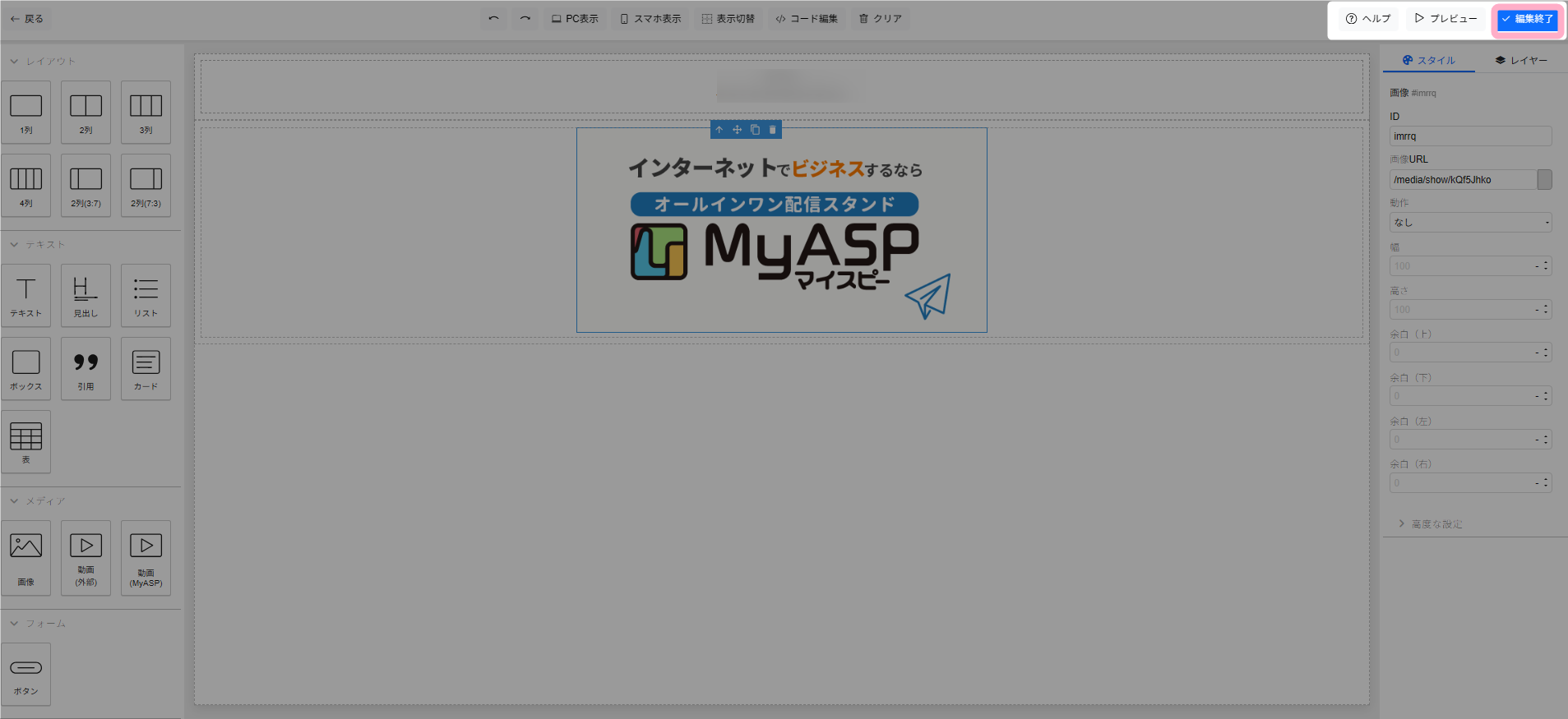Choose the 引用 quote block
Image resolution: width=1568 pixels, height=719 pixels.
click(x=86, y=368)
